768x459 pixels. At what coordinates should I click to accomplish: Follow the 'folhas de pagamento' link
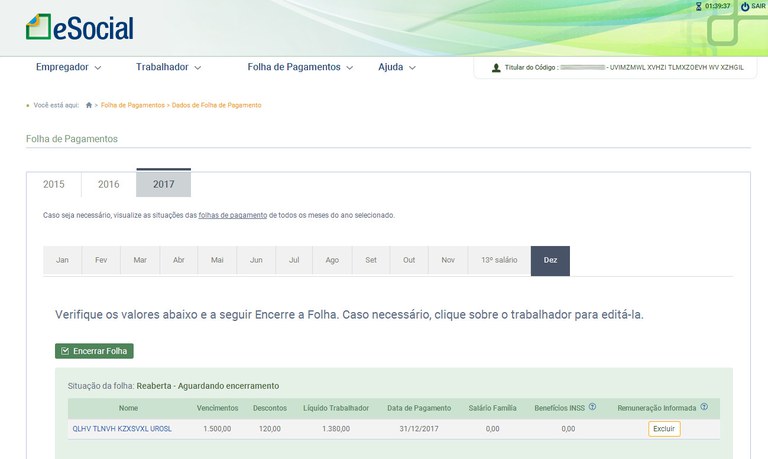tap(233, 215)
